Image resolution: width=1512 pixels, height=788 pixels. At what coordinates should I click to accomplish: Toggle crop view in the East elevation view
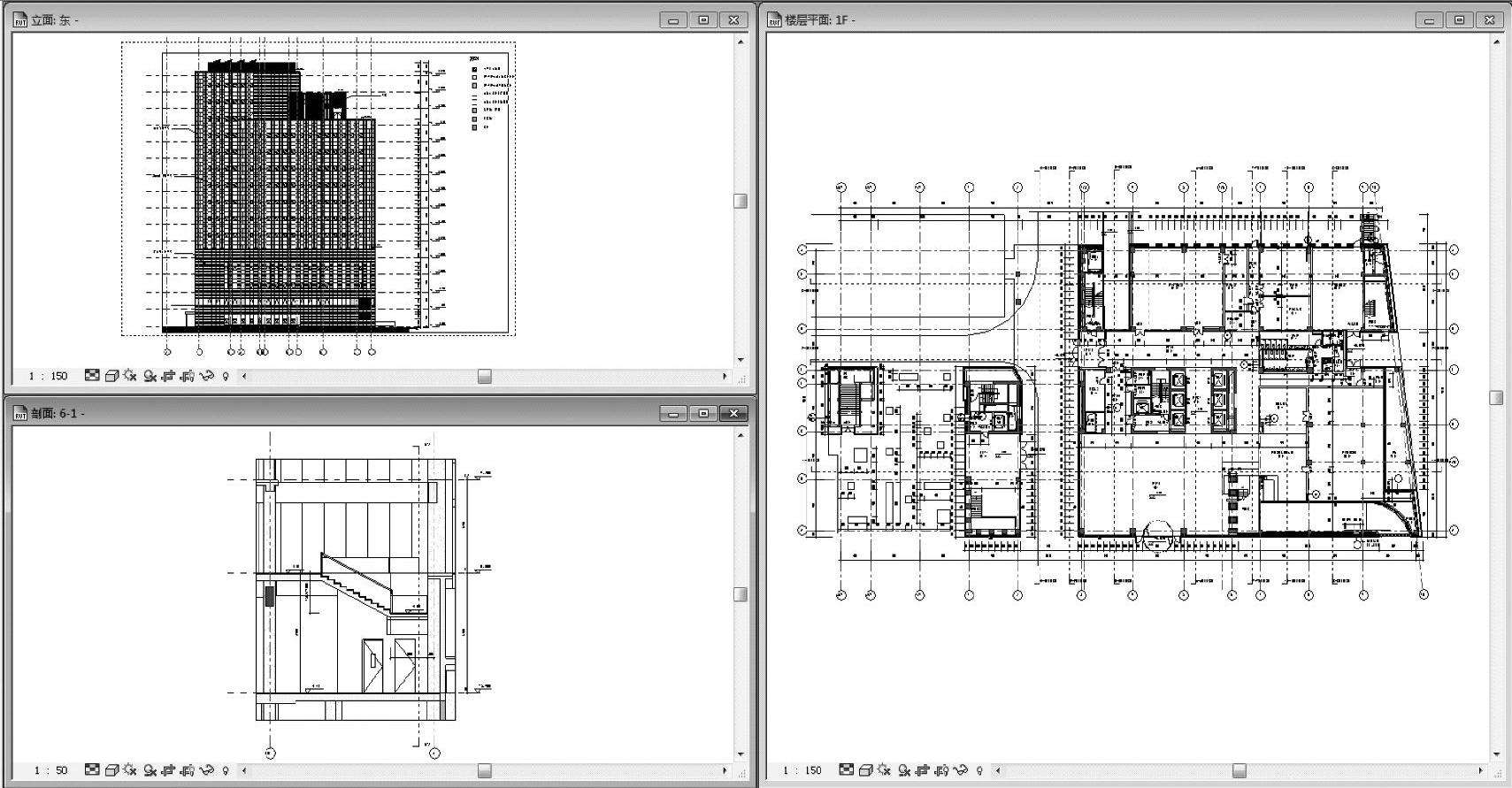click(168, 376)
